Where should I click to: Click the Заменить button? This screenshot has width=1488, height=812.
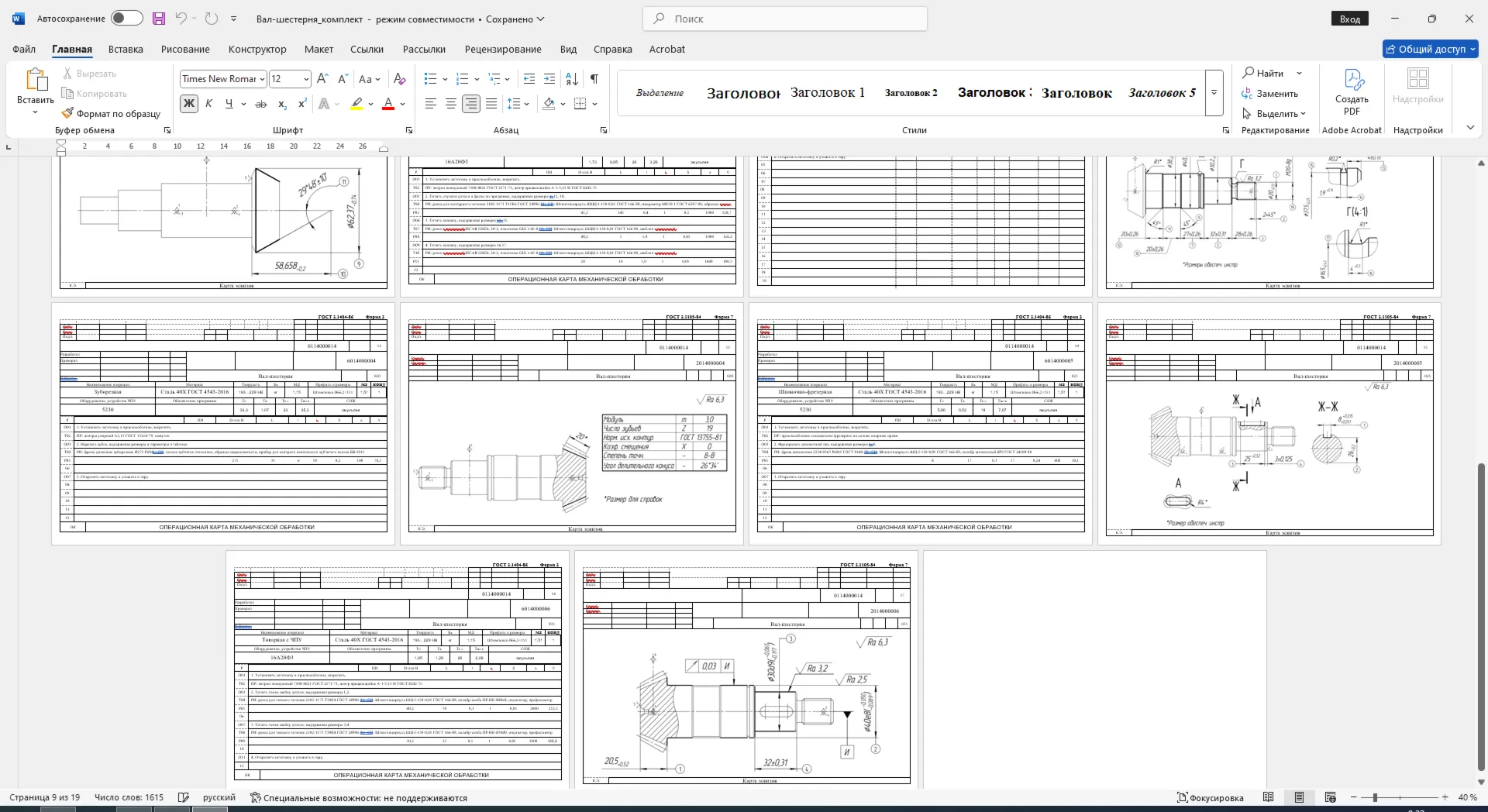point(1270,93)
